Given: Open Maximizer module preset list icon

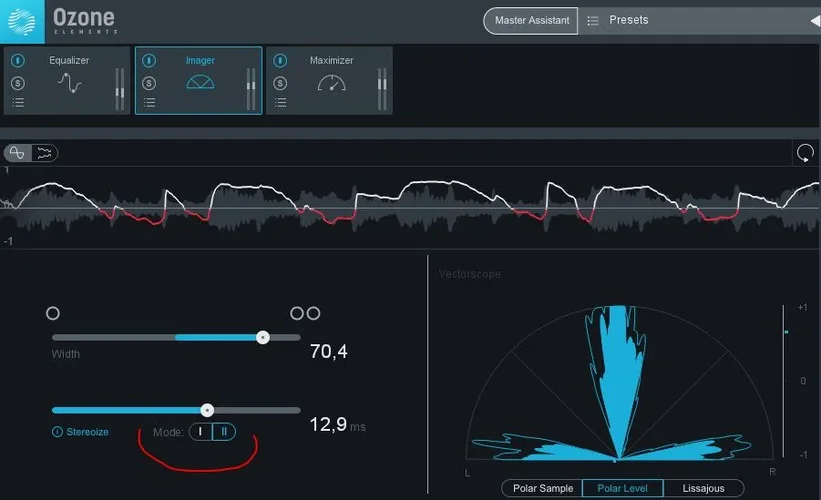Looking at the screenshot, I should coord(280,103).
